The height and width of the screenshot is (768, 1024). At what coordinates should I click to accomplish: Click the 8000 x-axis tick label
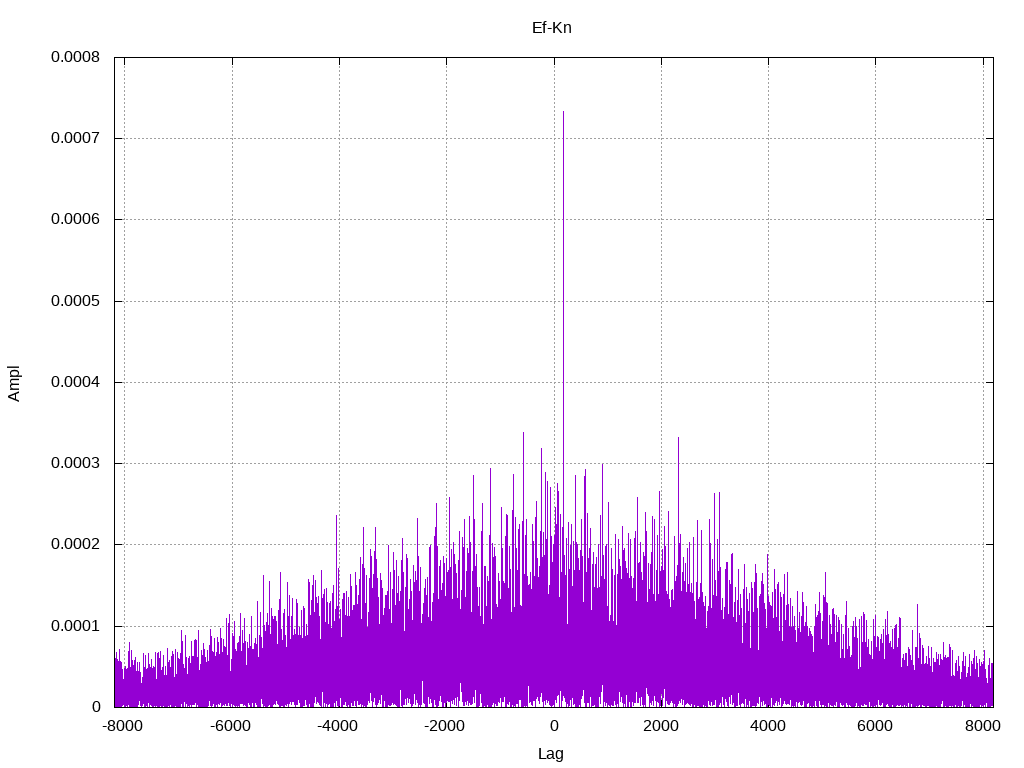(983, 726)
